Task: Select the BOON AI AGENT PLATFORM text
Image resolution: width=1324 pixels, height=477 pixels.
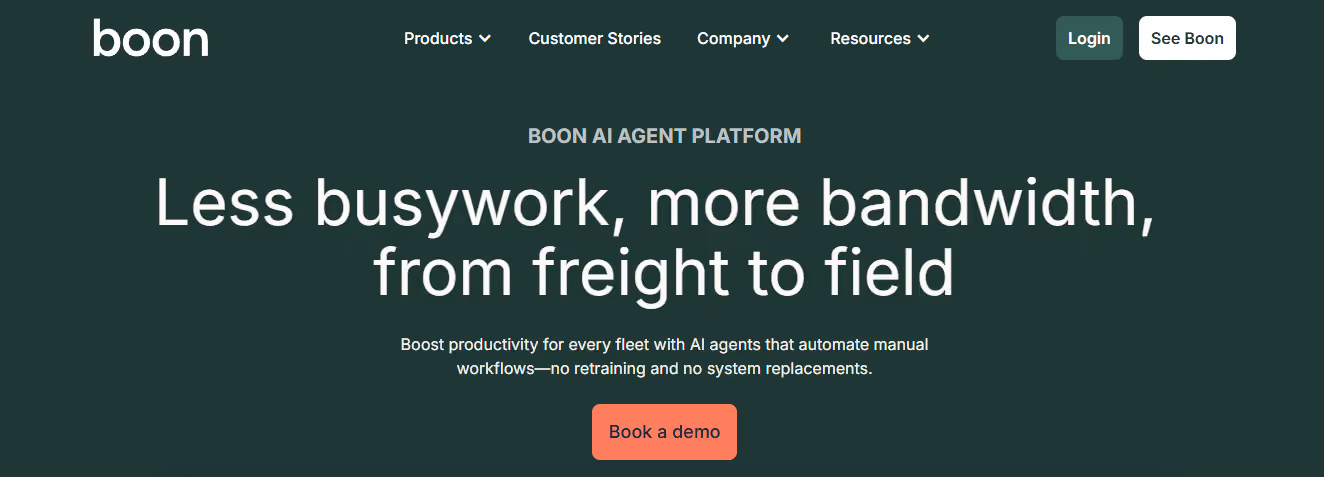Action: click(664, 136)
